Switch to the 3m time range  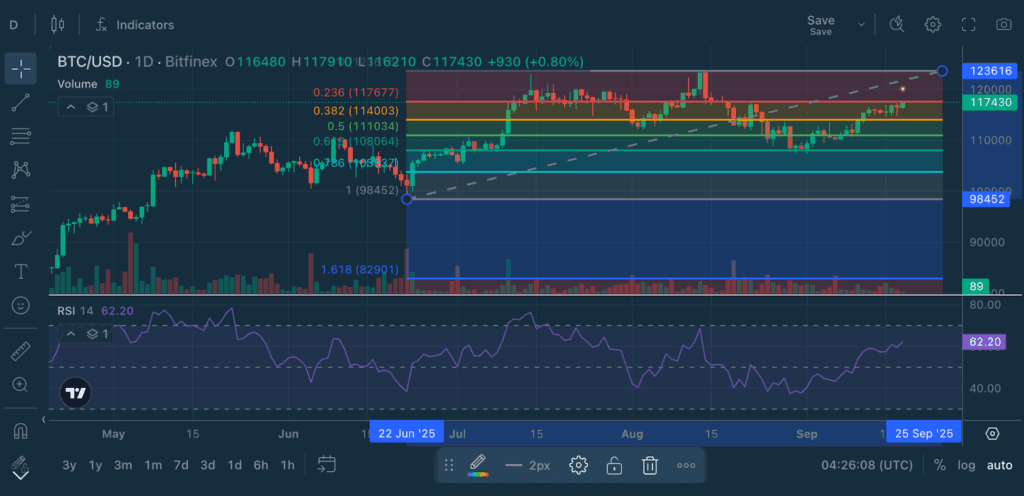(123, 465)
